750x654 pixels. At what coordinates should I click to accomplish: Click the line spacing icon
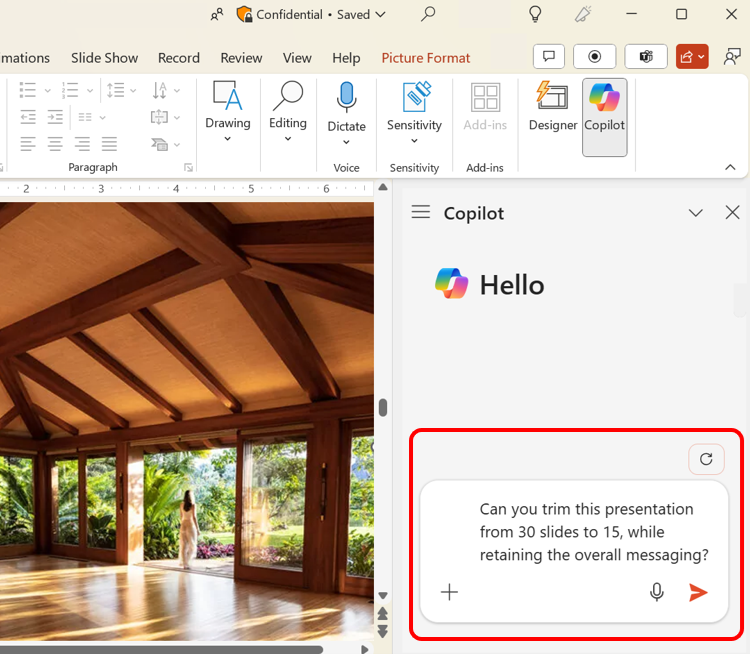(x=115, y=89)
